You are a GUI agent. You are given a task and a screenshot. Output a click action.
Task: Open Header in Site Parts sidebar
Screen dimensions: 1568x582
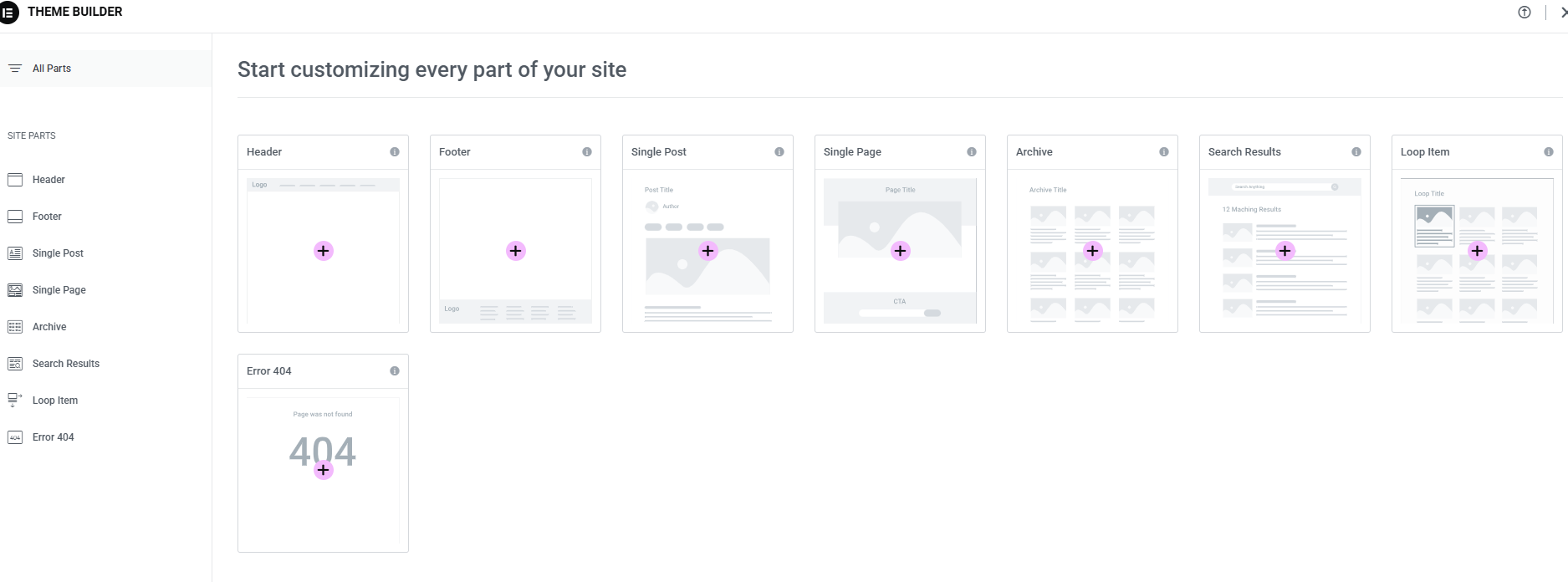(x=49, y=180)
